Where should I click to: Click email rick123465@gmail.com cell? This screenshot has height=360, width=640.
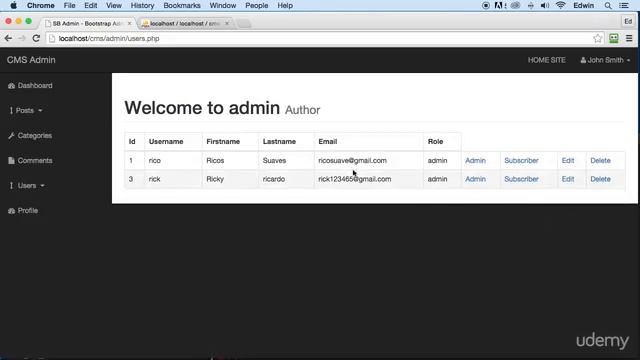pyautogui.click(x=369, y=179)
